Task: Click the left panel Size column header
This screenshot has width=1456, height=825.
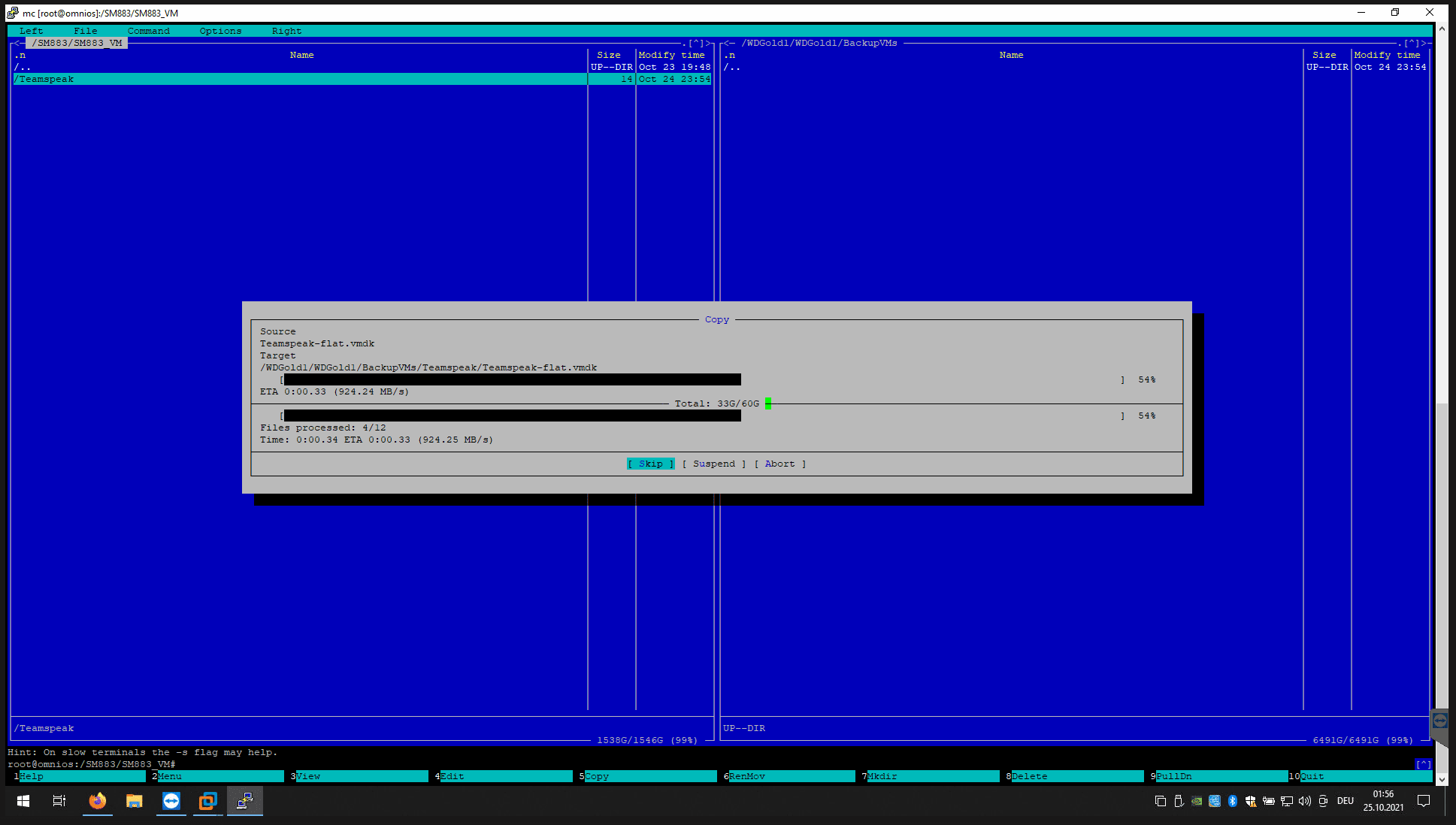Action: click(x=609, y=55)
